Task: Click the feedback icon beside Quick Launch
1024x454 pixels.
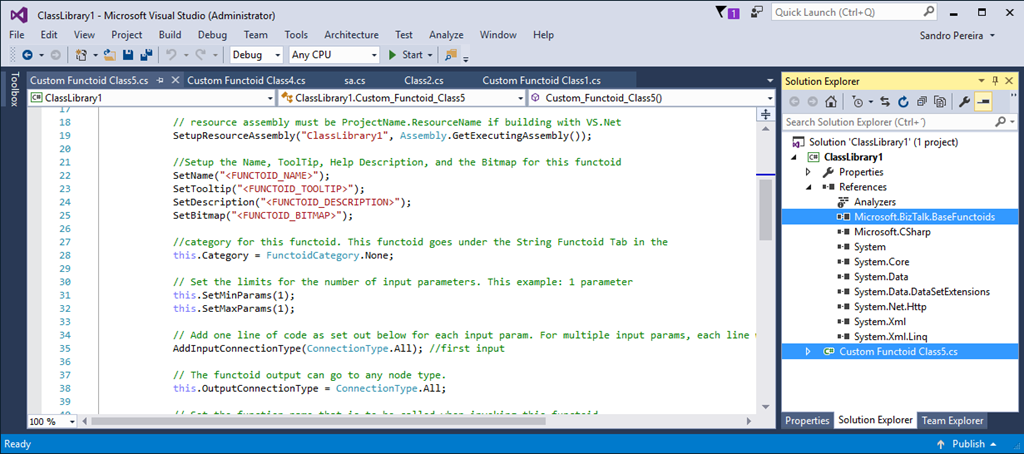Action: click(x=756, y=13)
